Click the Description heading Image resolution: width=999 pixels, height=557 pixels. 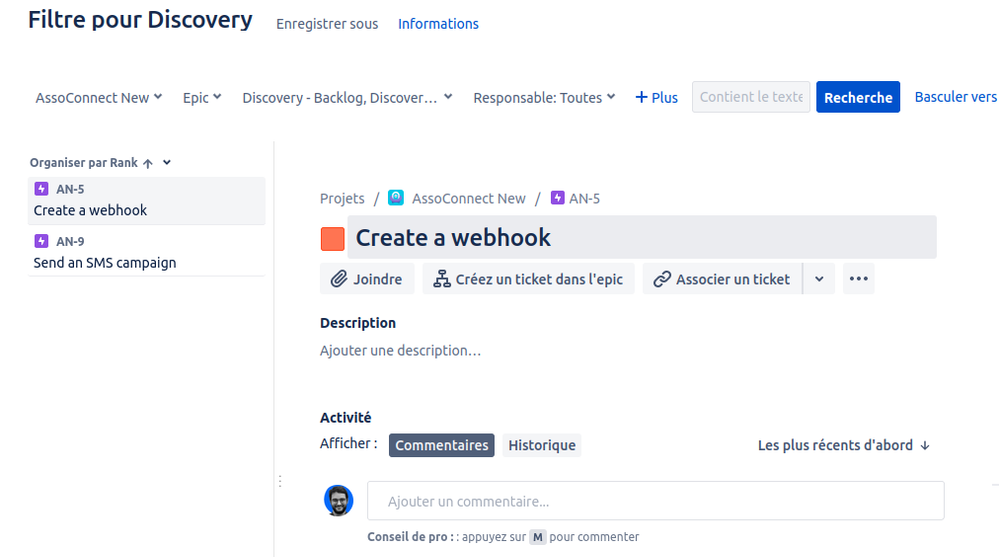click(x=357, y=323)
